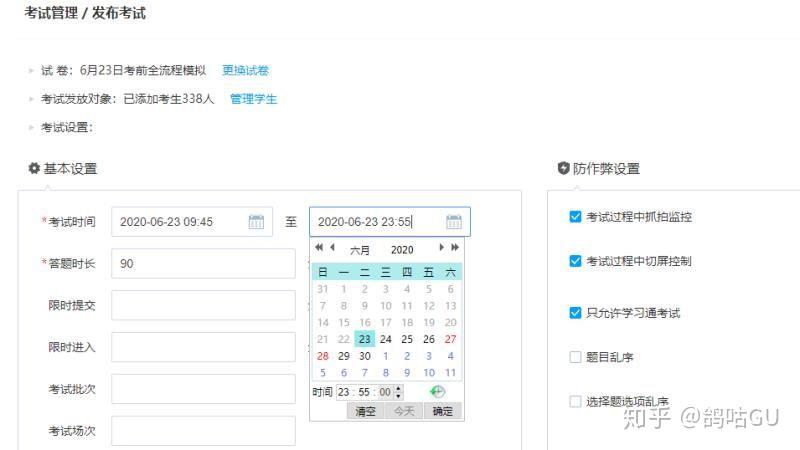Open the 2020 year selector
The image size is (800, 450).
402,250
